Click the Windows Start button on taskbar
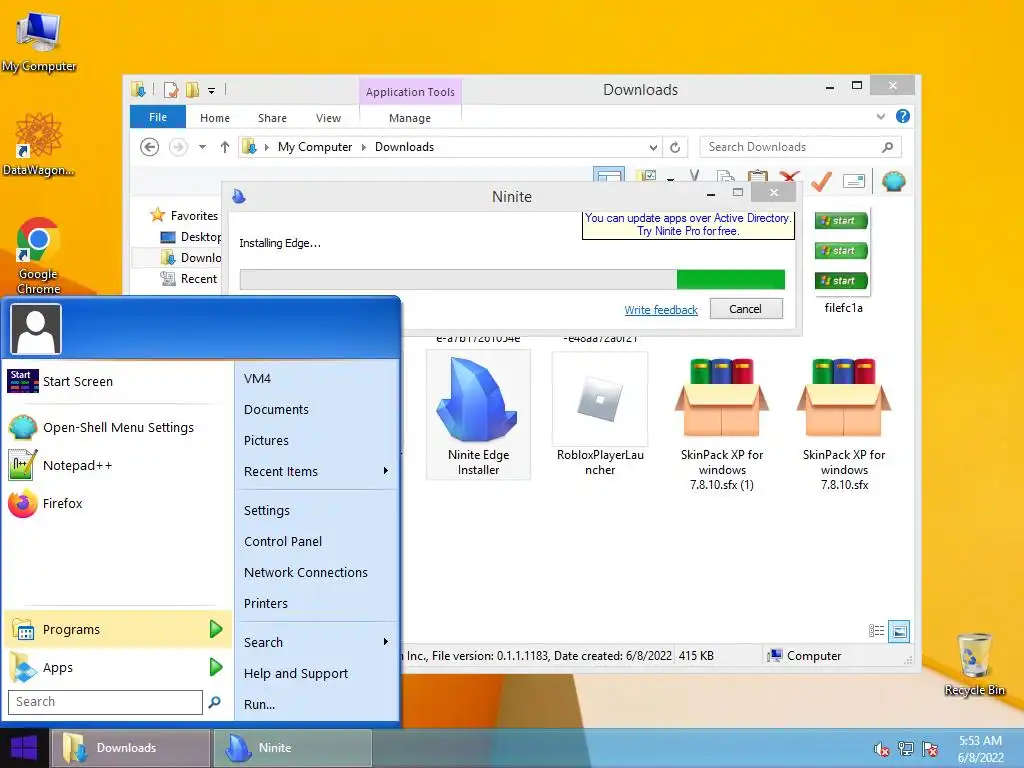Image resolution: width=1024 pixels, height=768 pixels. pos(24,748)
